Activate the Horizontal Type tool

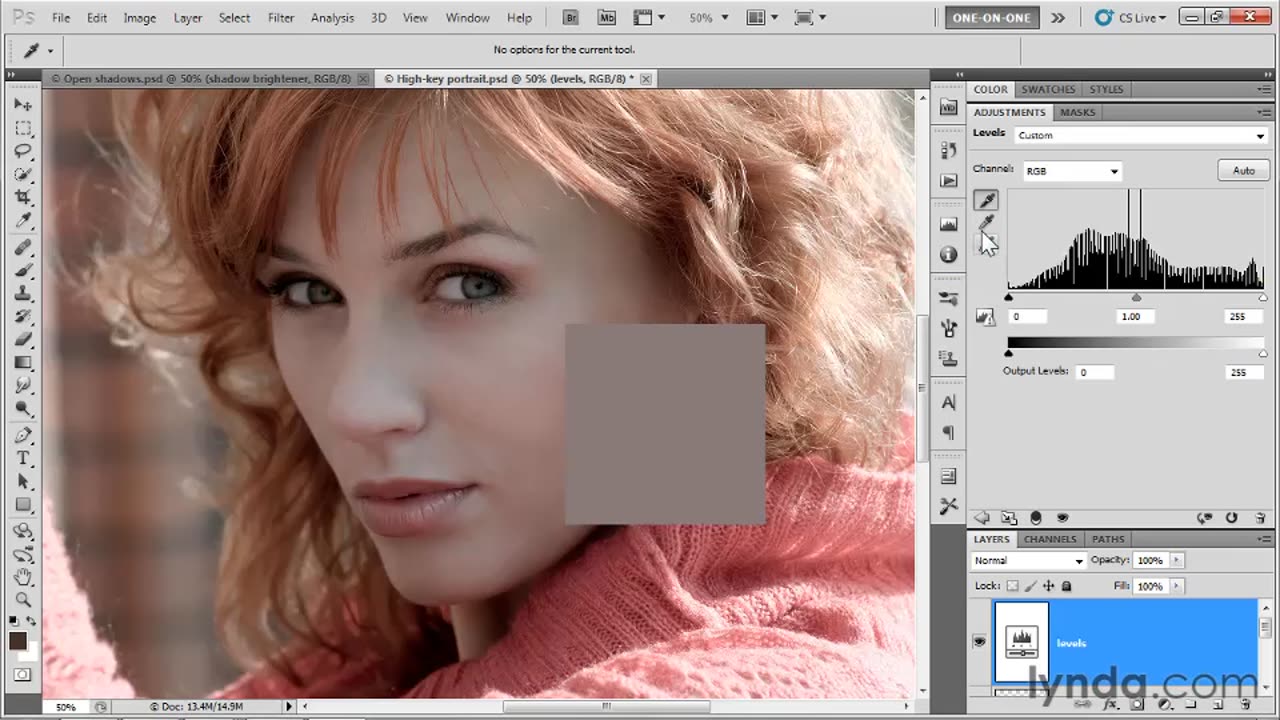[23, 458]
